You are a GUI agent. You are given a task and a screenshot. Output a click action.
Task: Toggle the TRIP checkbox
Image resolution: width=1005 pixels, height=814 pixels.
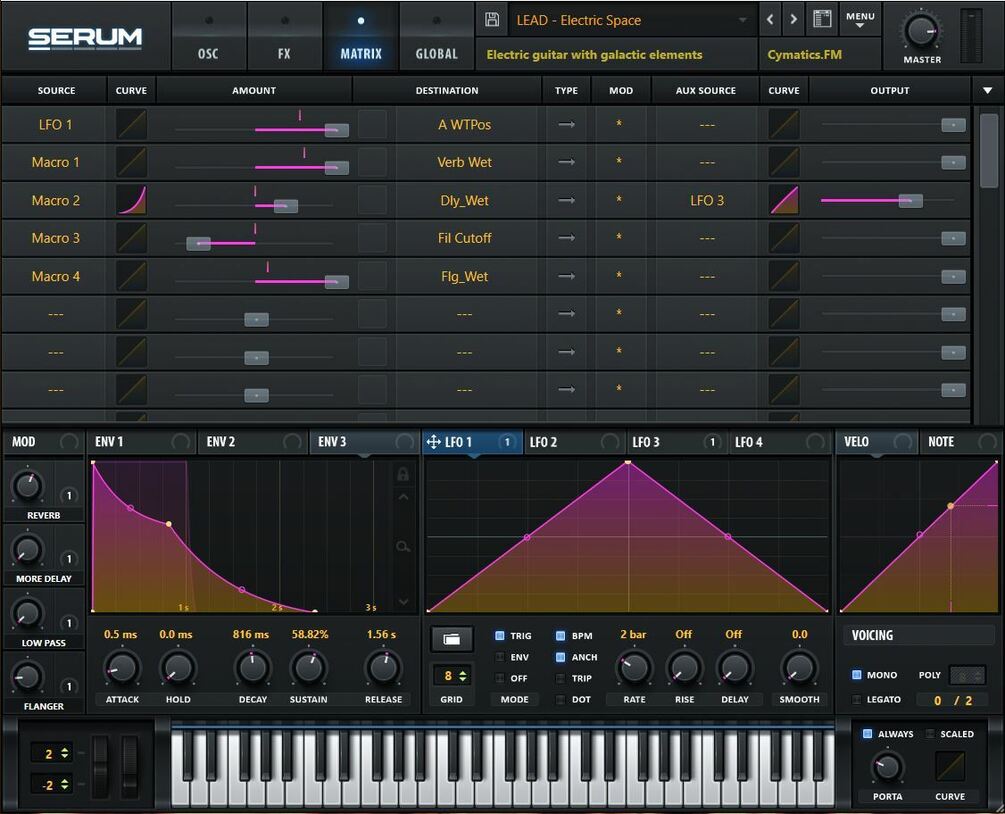pos(560,678)
